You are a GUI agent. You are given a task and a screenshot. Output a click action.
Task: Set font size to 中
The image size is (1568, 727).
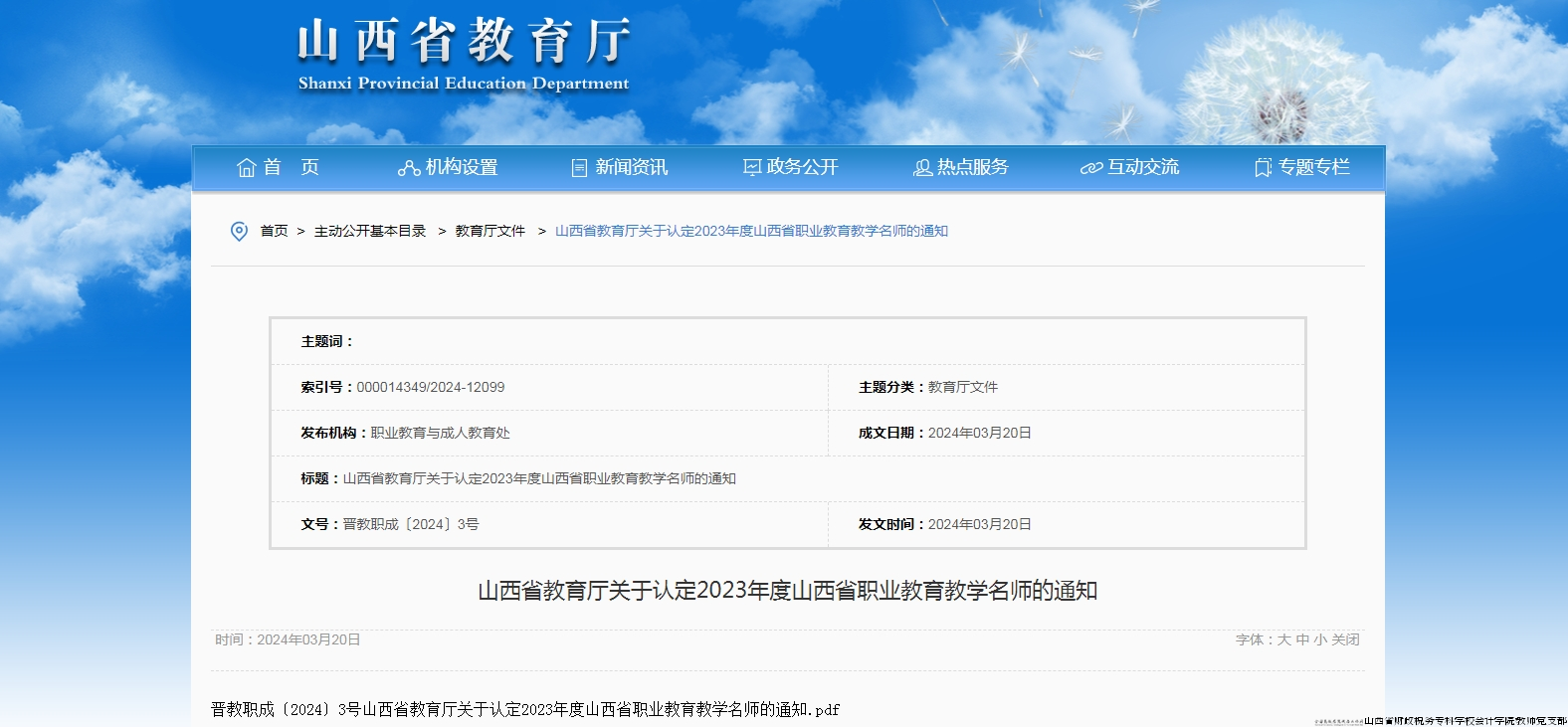click(x=1302, y=639)
